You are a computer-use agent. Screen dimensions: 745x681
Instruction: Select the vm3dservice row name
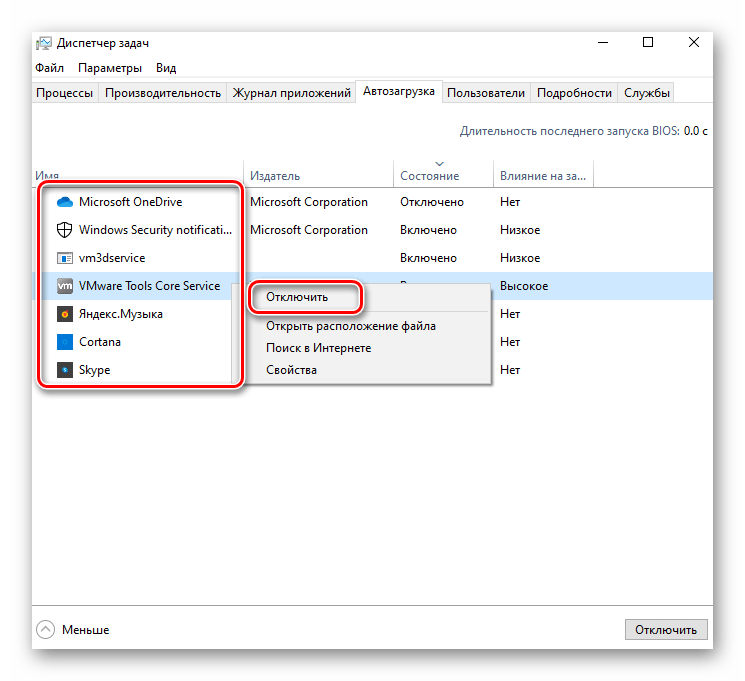(x=112, y=258)
